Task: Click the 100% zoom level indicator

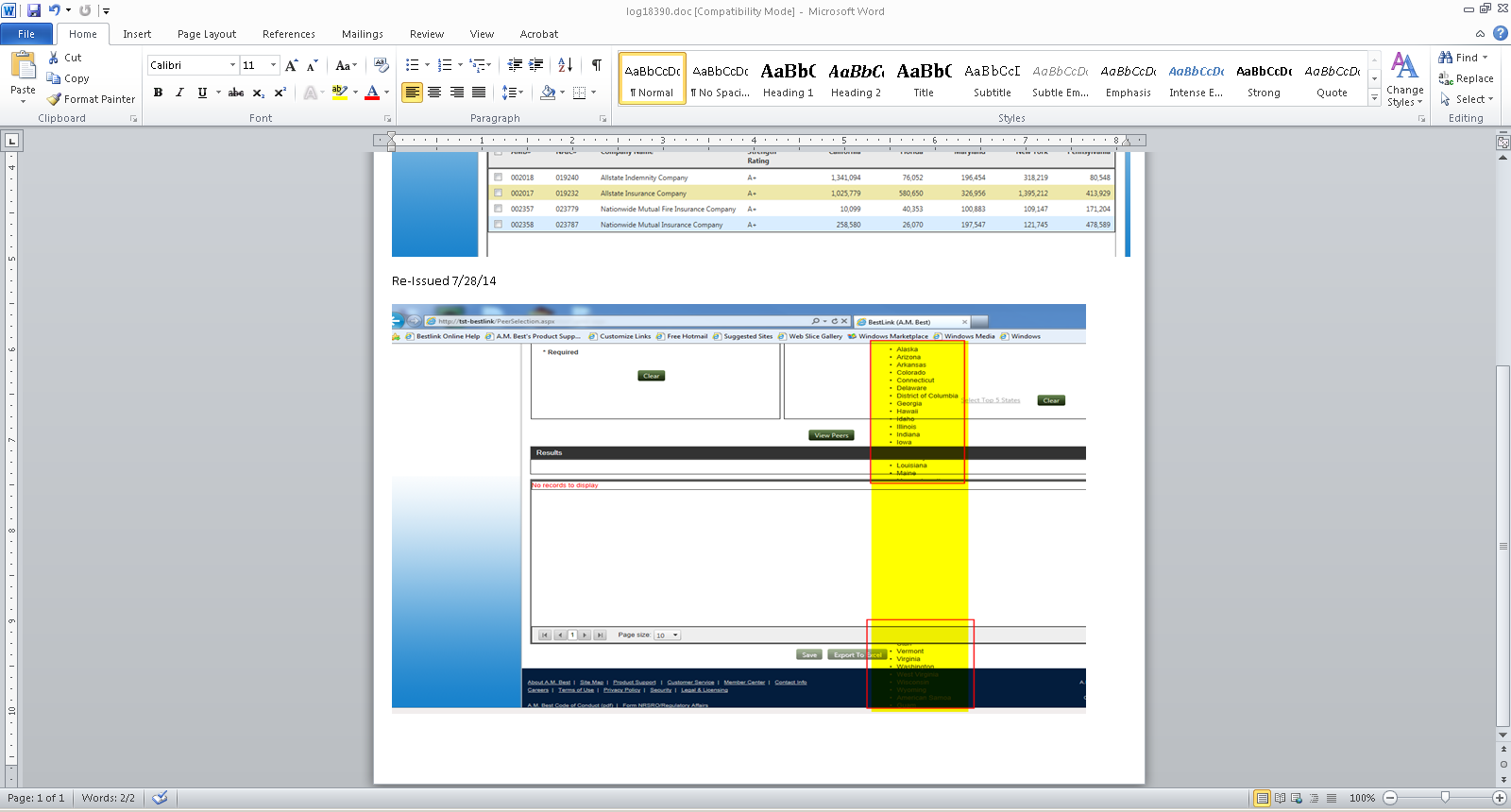Action: pos(1362,798)
